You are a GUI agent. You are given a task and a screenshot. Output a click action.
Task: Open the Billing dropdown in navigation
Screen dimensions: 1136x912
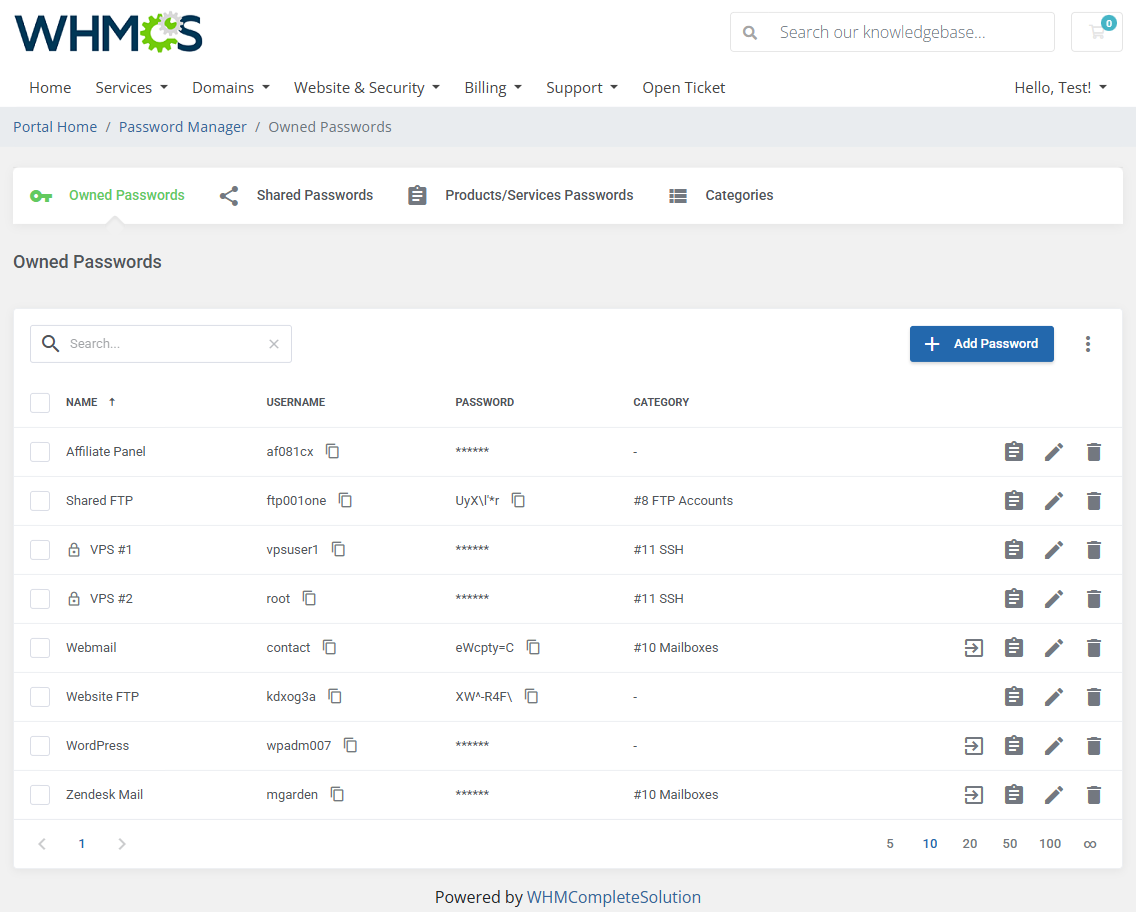pos(493,88)
